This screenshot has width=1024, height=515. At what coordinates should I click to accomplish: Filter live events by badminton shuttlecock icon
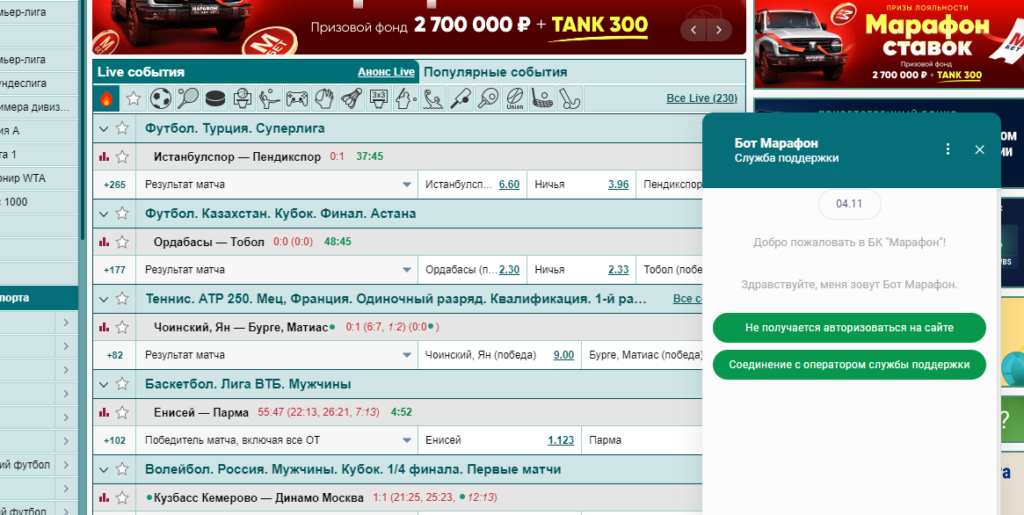[x=351, y=99]
